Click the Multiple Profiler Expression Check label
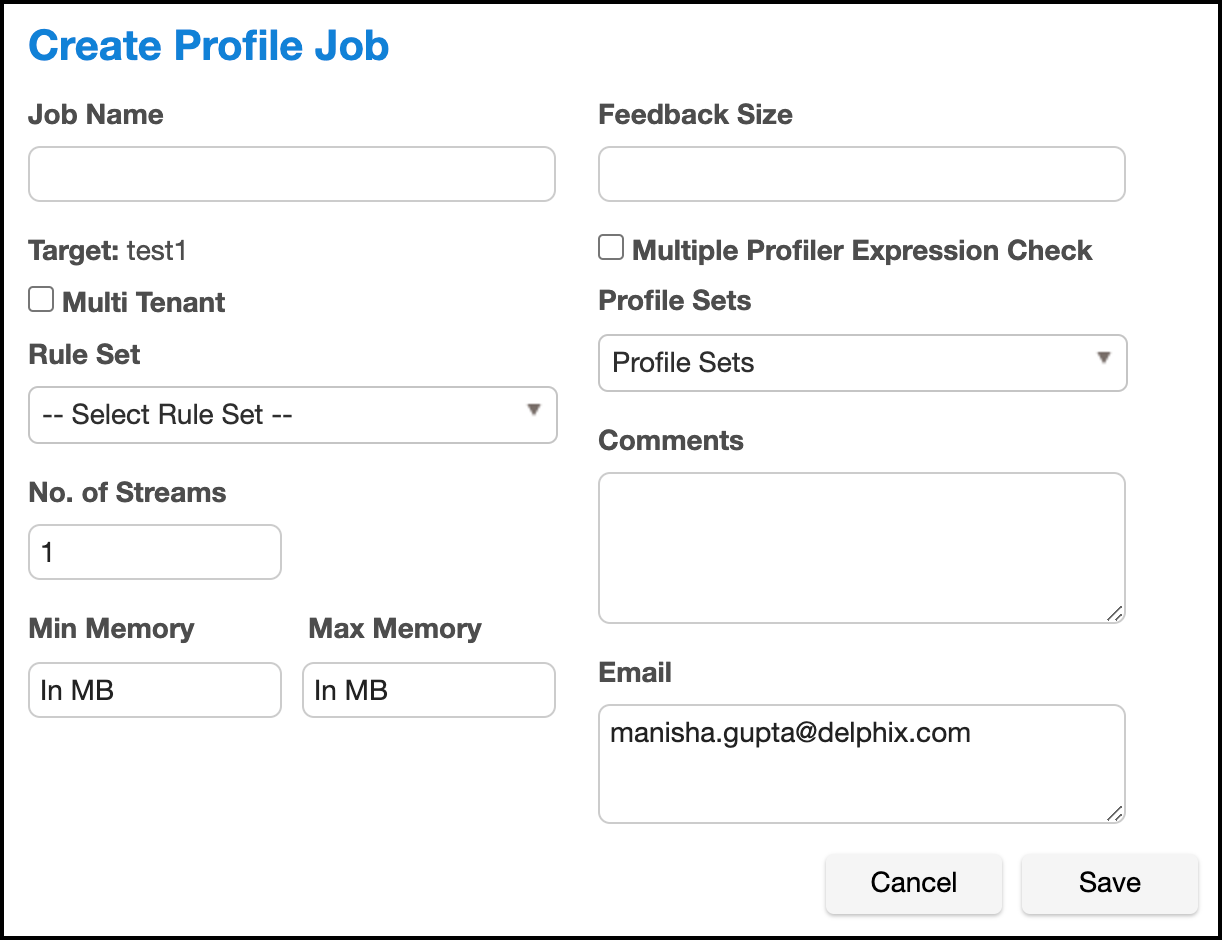Screen dimensions: 1222x940 tap(862, 251)
